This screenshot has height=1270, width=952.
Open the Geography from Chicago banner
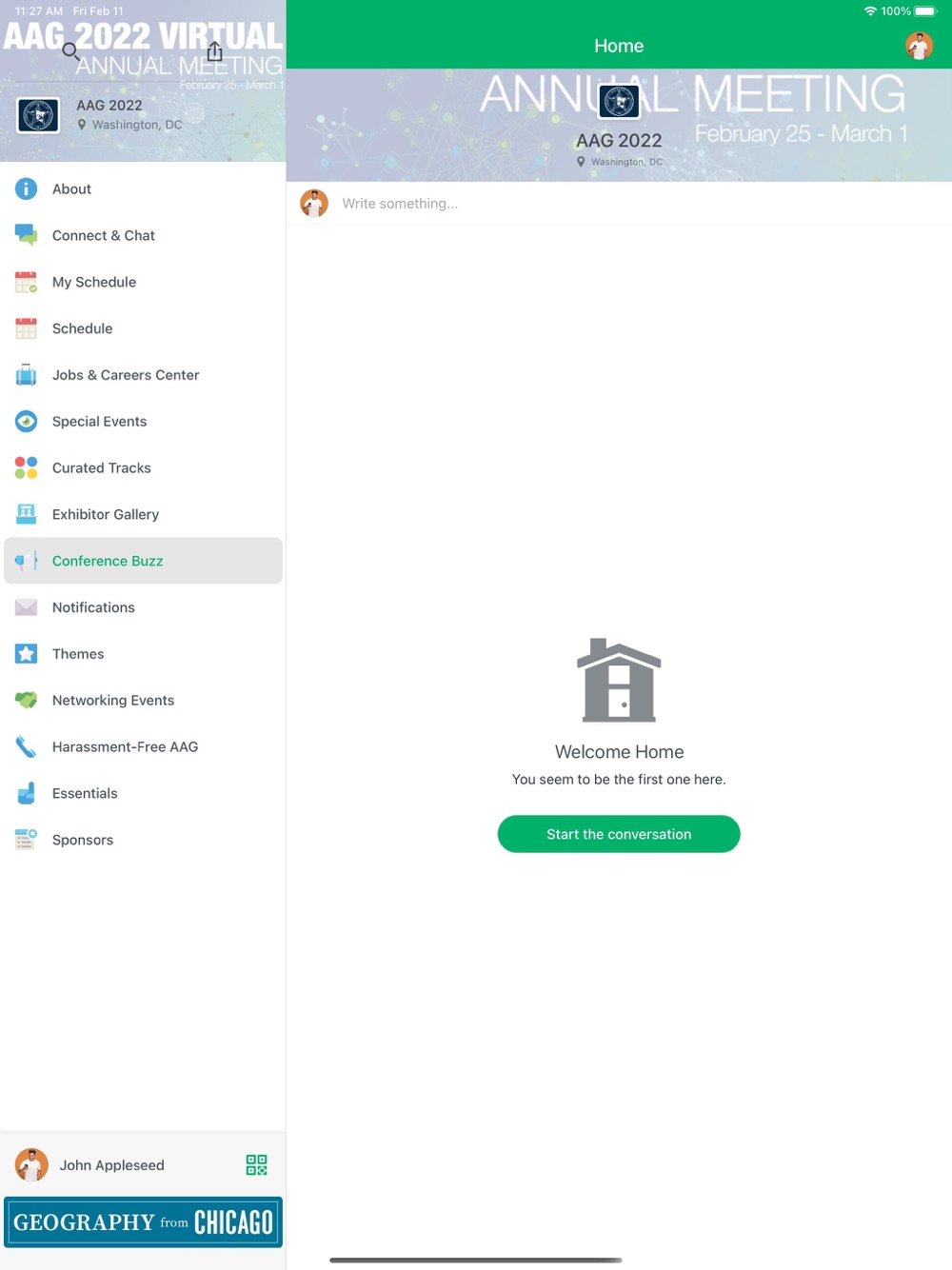(143, 1222)
